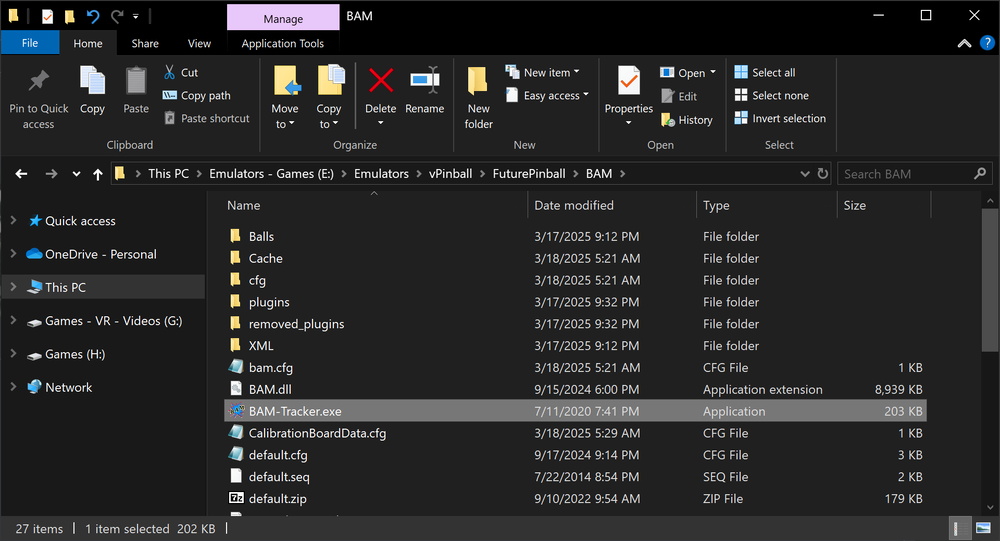Click vPinball breadcrumb in address bar
The width and height of the screenshot is (1000, 541).
coord(450,174)
